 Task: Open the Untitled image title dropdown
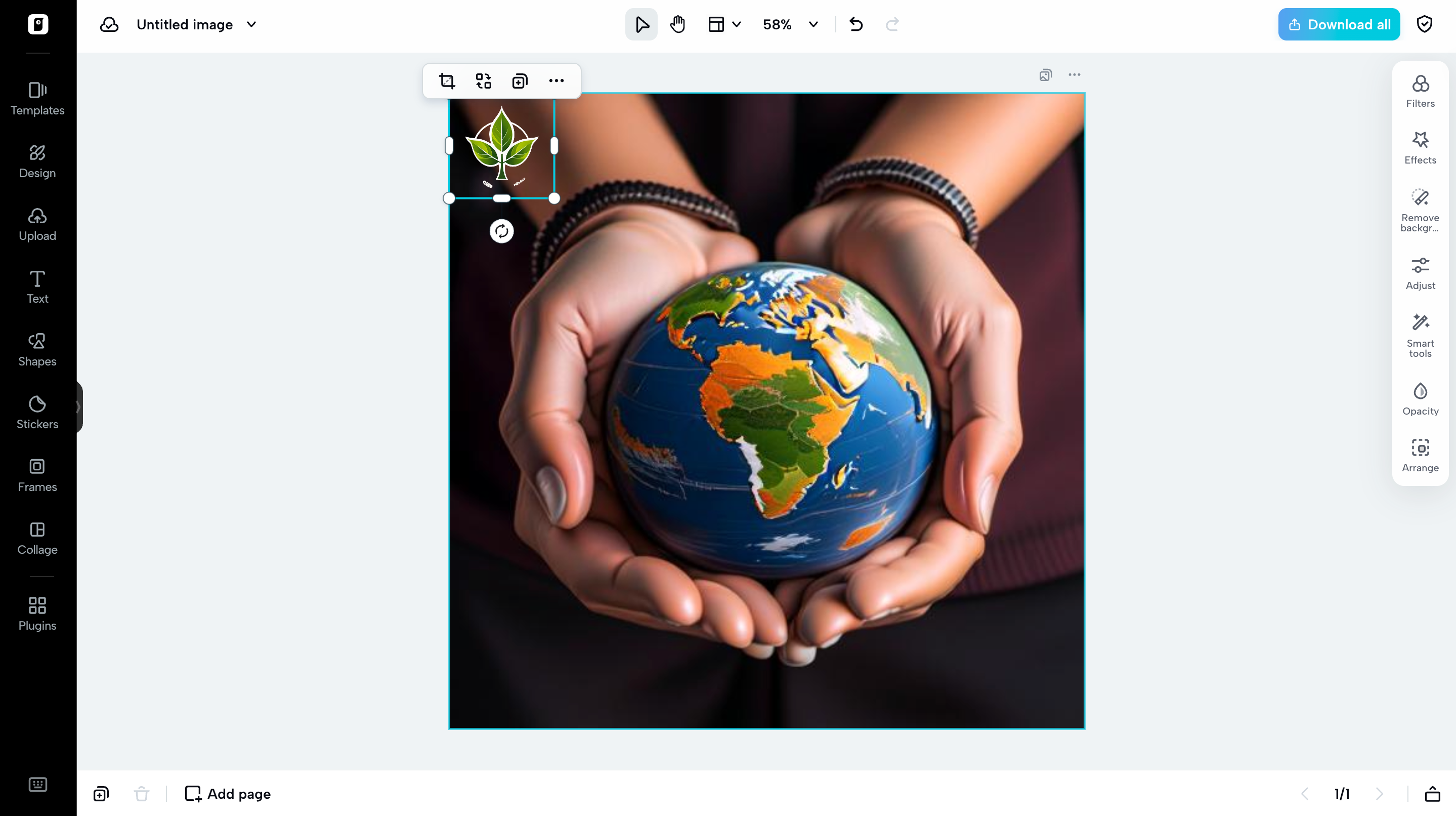click(251, 24)
